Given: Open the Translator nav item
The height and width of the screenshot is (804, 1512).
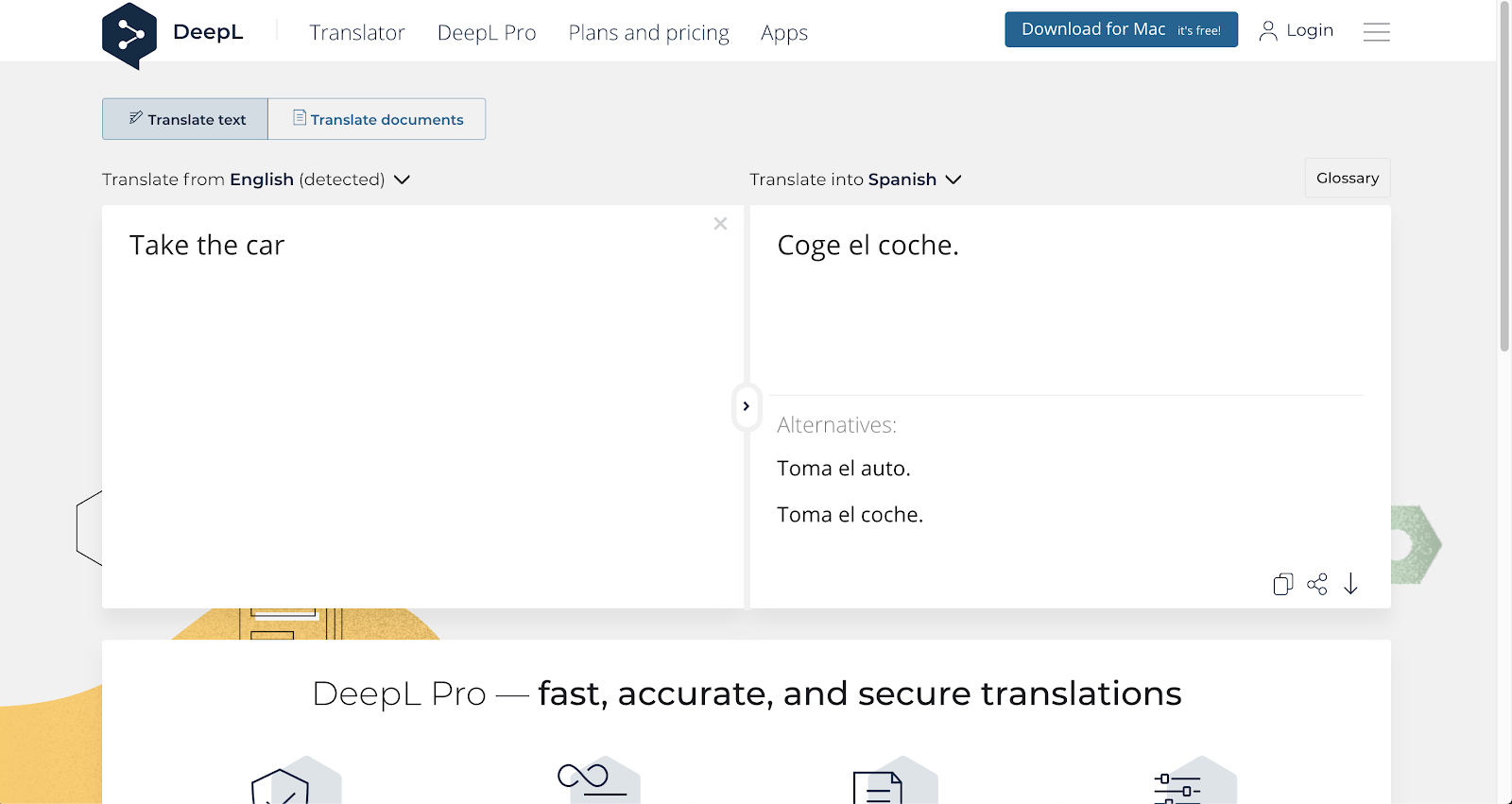Looking at the screenshot, I should (357, 33).
